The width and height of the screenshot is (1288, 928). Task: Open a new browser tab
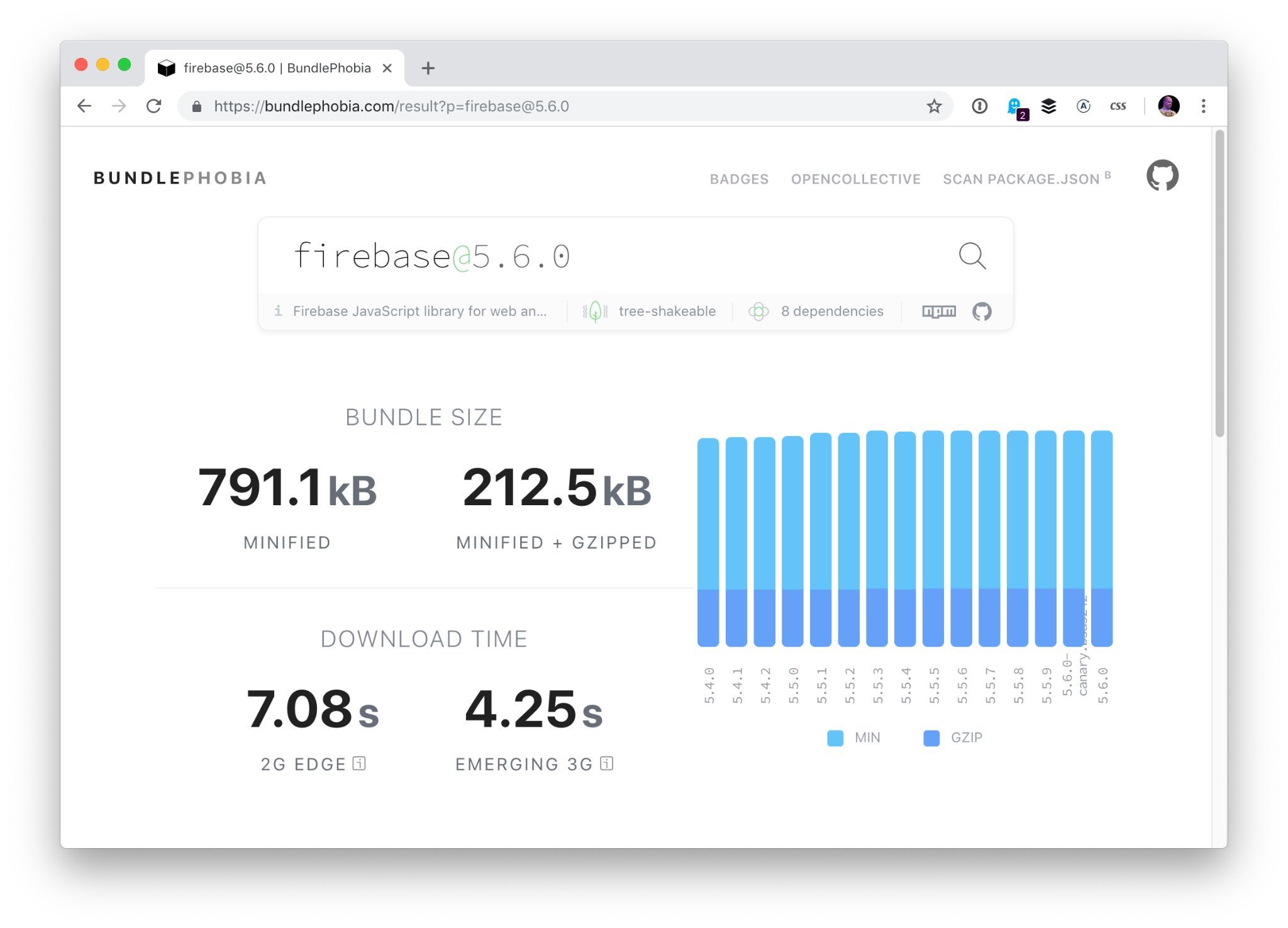pos(428,68)
